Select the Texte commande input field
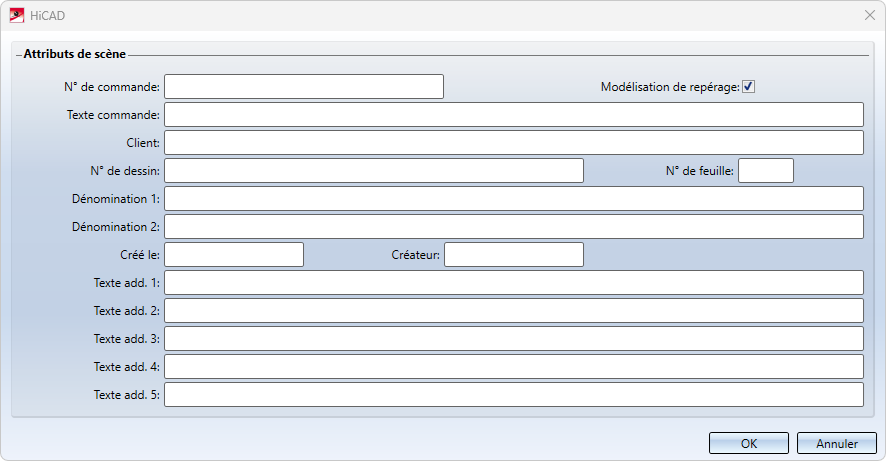 514,115
